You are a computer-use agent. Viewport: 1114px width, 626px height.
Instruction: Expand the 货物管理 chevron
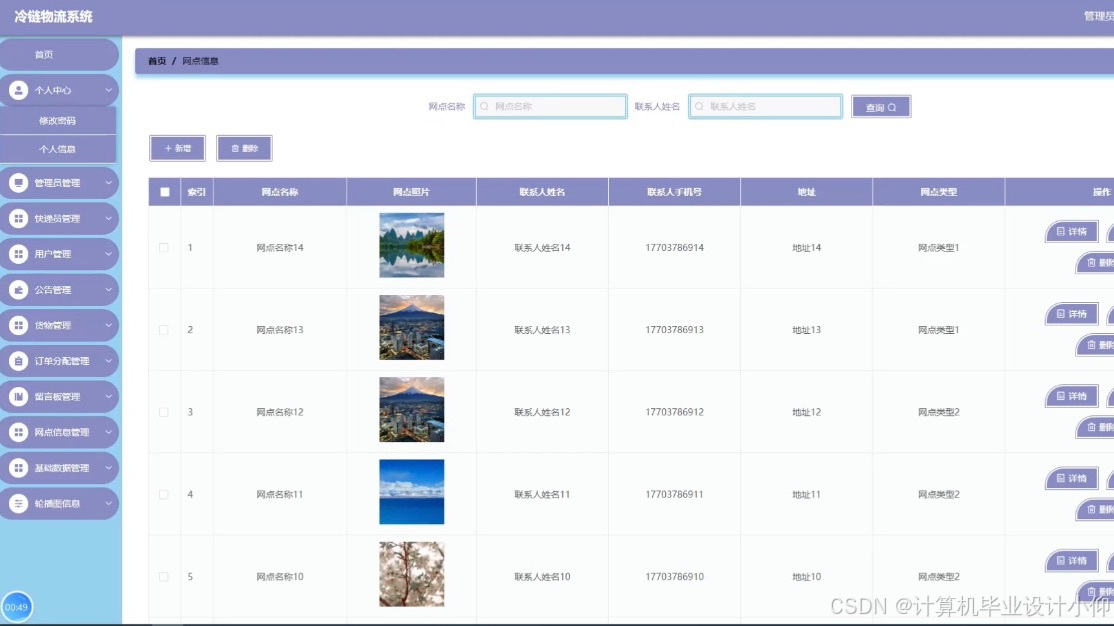pyautogui.click(x=109, y=325)
